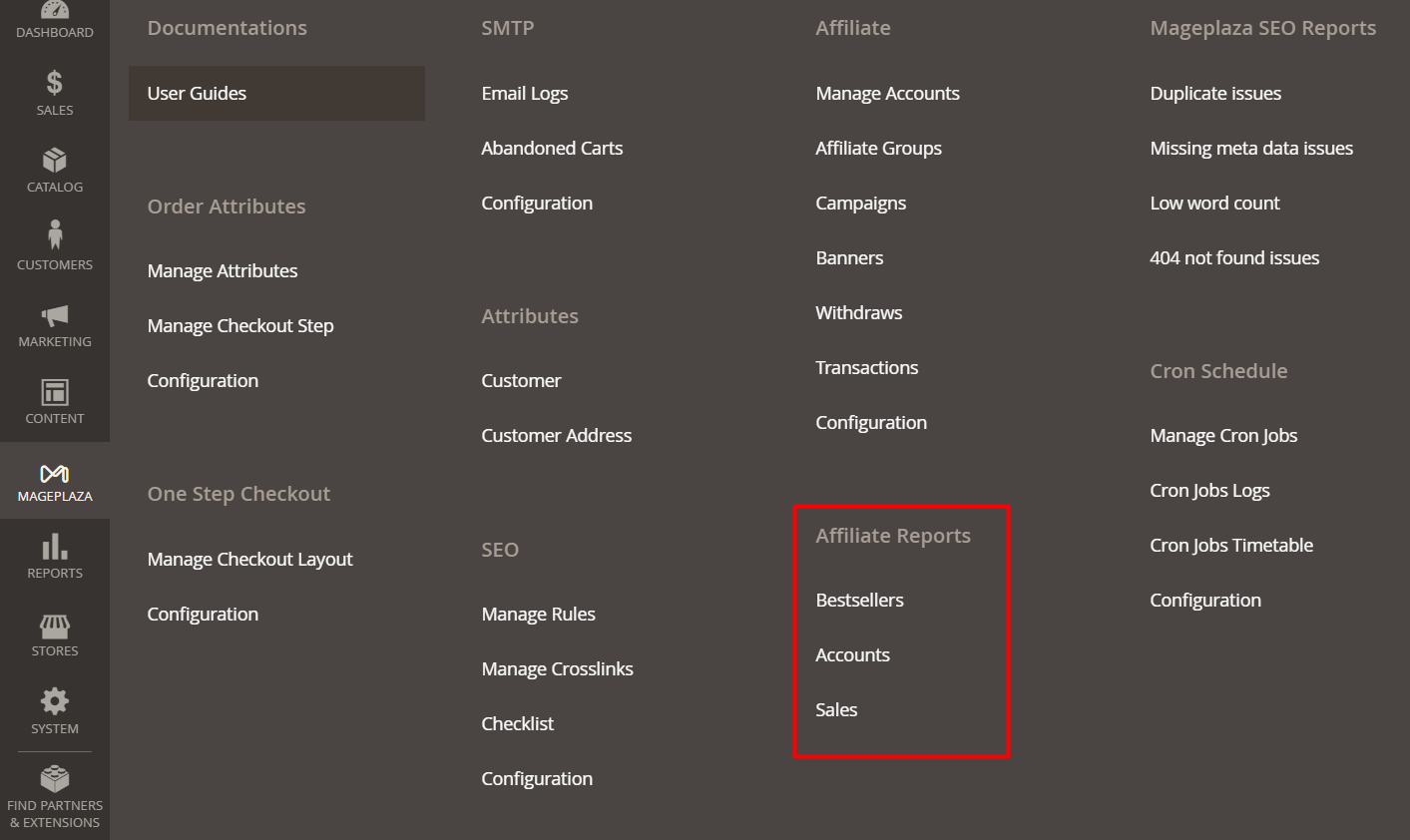Image resolution: width=1410 pixels, height=840 pixels.
Task: Open Email Logs under SMTP
Action: click(524, 94)
